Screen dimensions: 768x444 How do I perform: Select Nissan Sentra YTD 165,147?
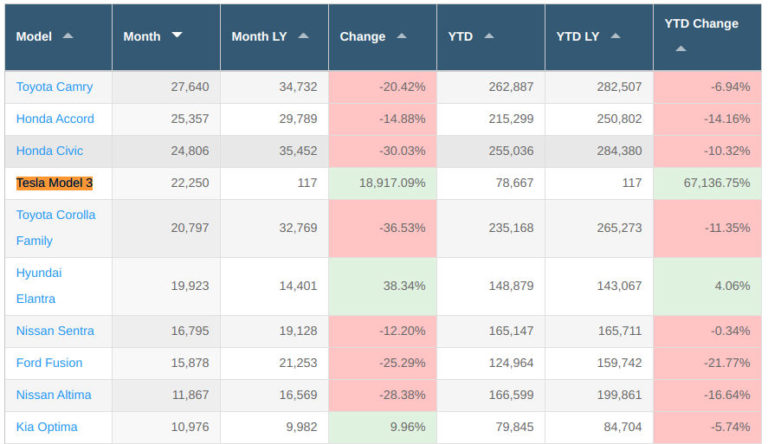tap(511, 331)
